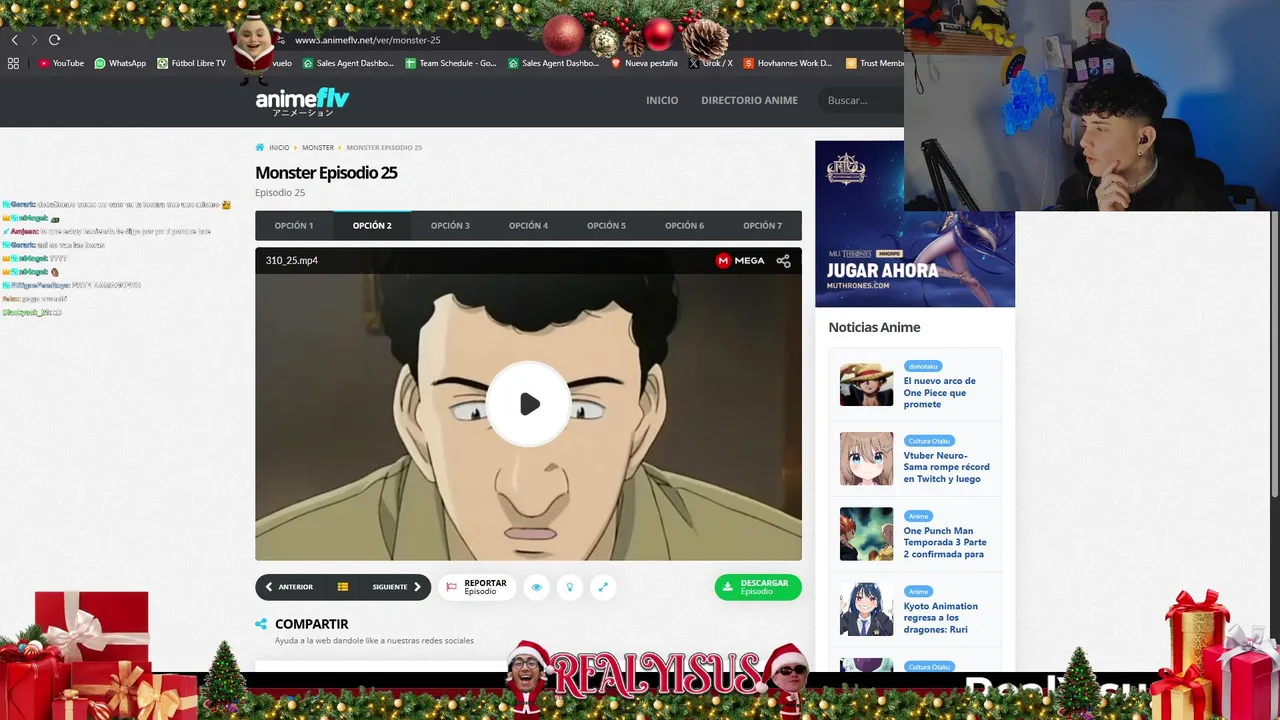
Task: Click the Buscar search field
Action: pos(862,100)
